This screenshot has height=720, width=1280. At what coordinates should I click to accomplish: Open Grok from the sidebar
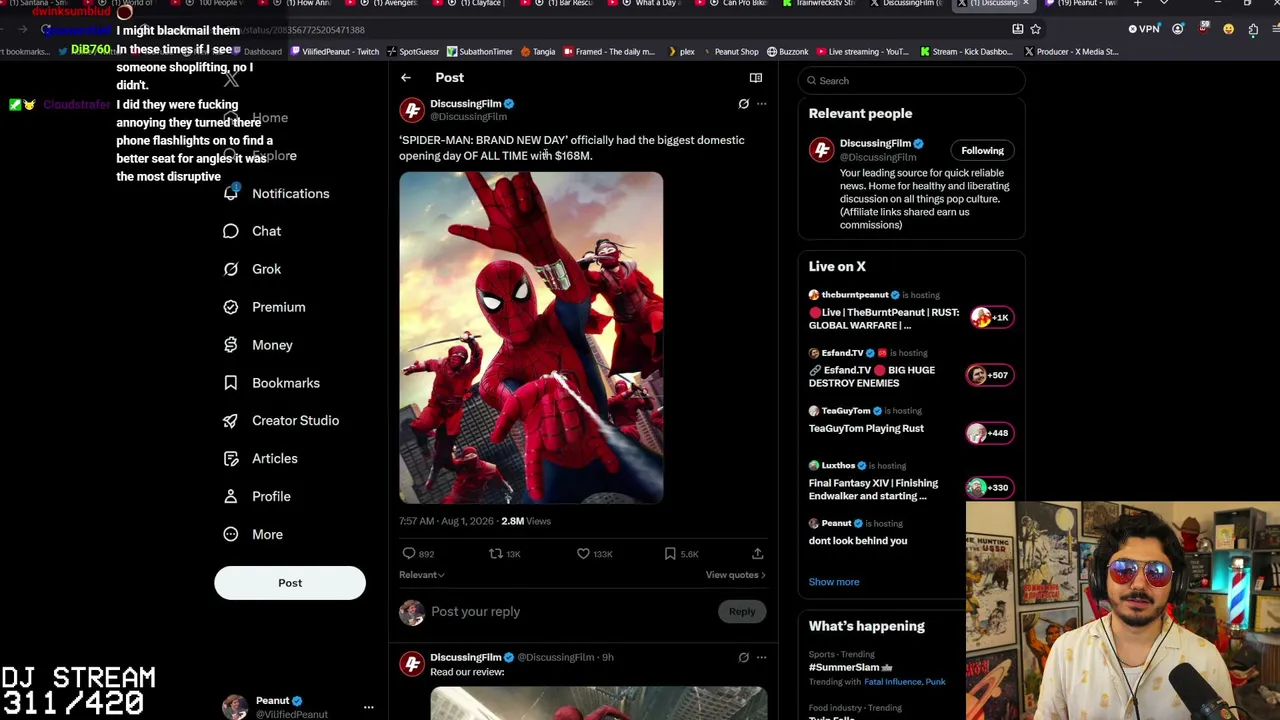pyautogui.click(x=252, y=269)
